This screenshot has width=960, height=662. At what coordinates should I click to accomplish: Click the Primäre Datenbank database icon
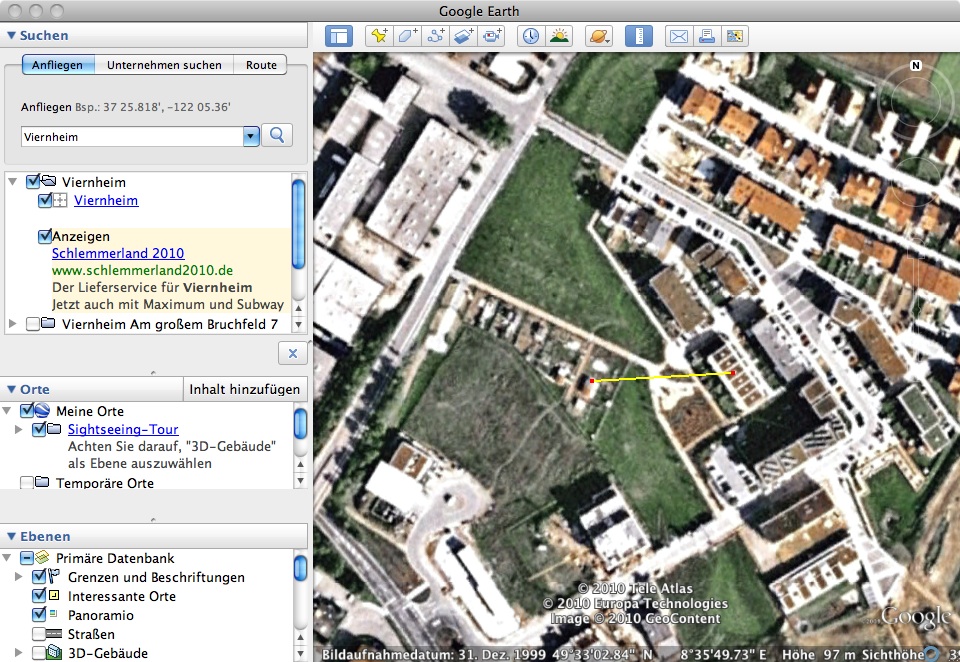(42, 557)
